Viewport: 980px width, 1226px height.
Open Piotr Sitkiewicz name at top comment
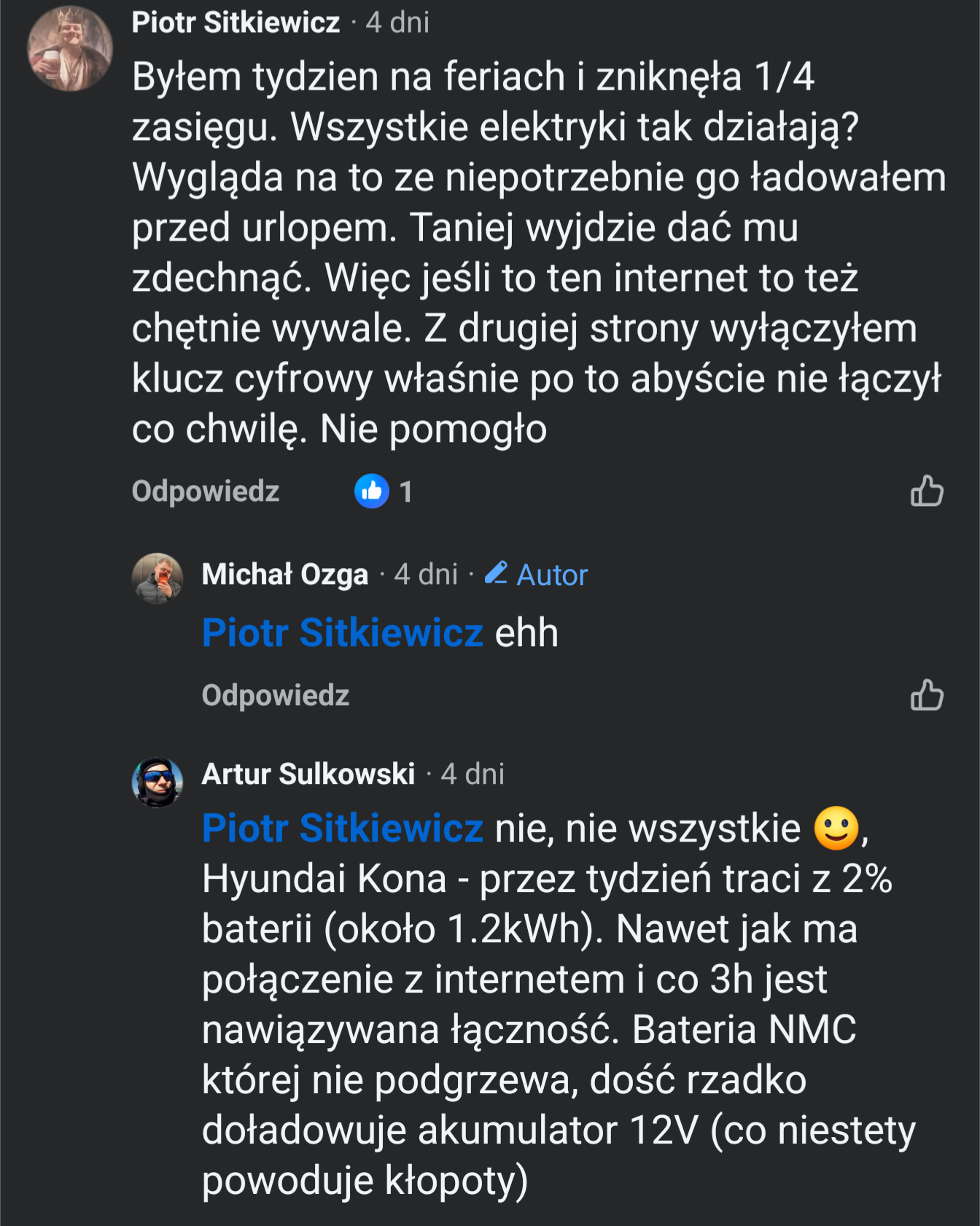[x=236, y=23]
